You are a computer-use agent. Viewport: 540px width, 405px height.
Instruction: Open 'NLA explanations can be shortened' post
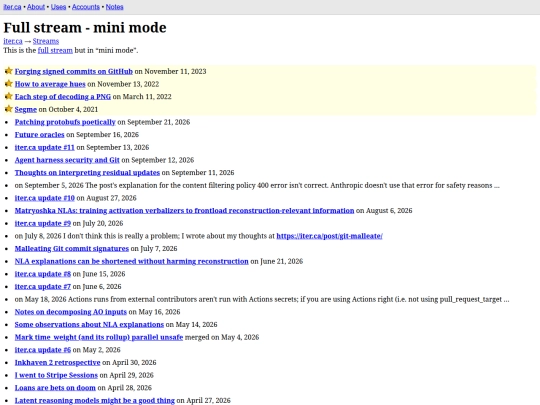click(x=132, y=261)
